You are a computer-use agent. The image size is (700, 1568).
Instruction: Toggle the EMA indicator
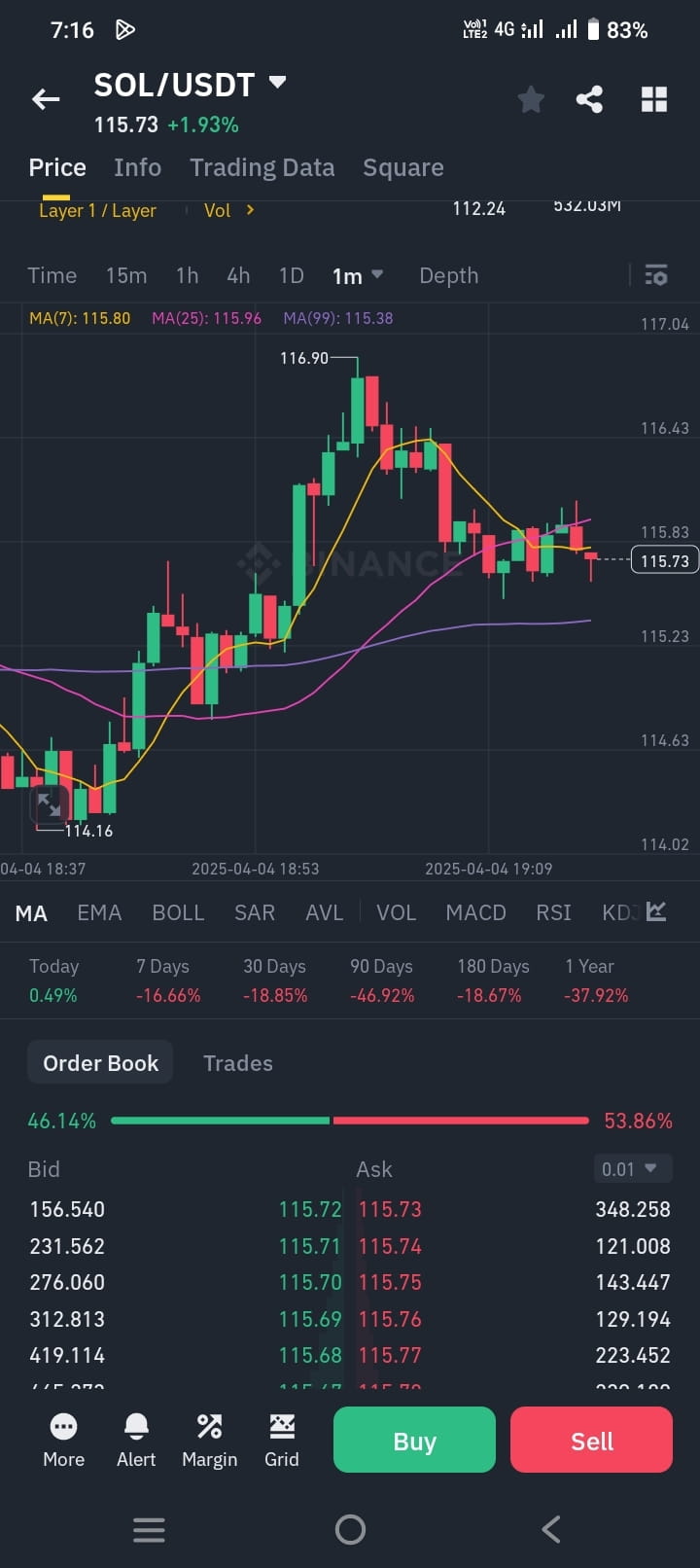[x=99, y=912]
